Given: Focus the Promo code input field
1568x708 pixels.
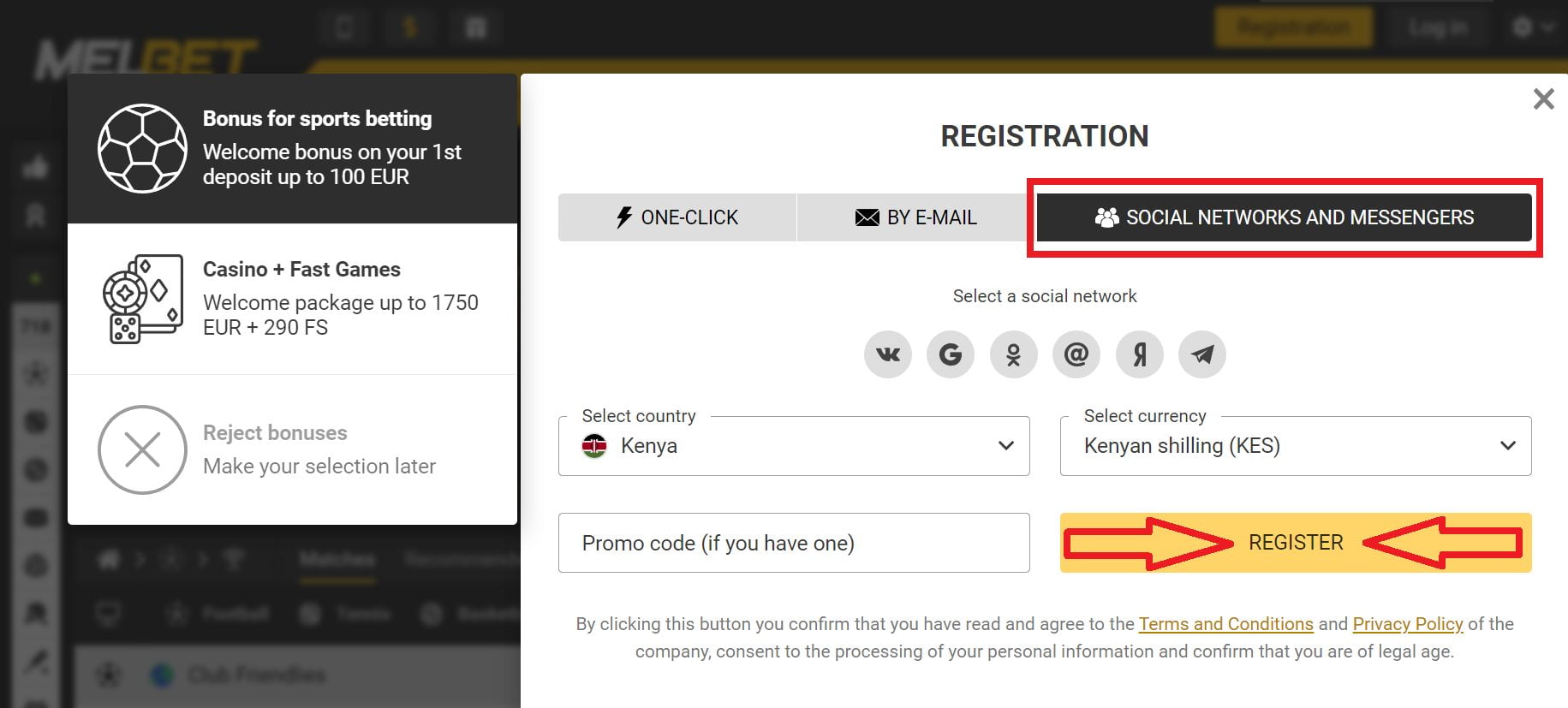Looking at the screenshot, I should (793, 543).
